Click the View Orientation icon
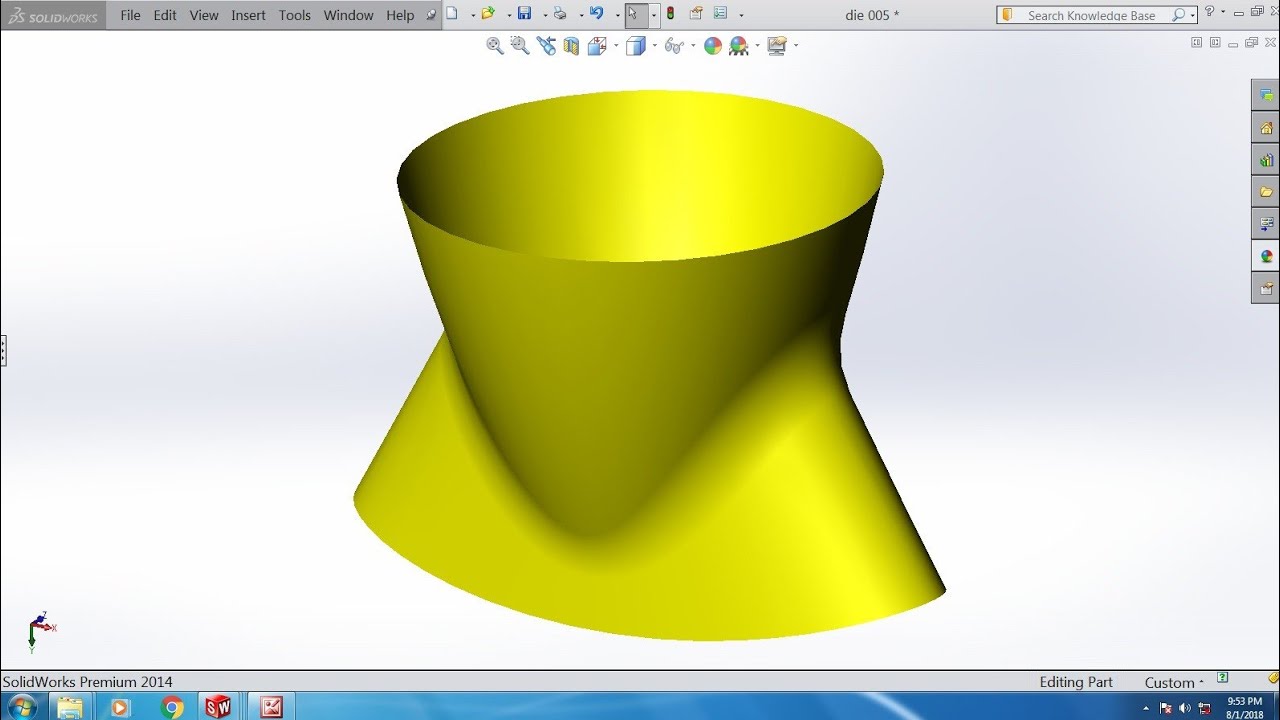 [597, 45]
